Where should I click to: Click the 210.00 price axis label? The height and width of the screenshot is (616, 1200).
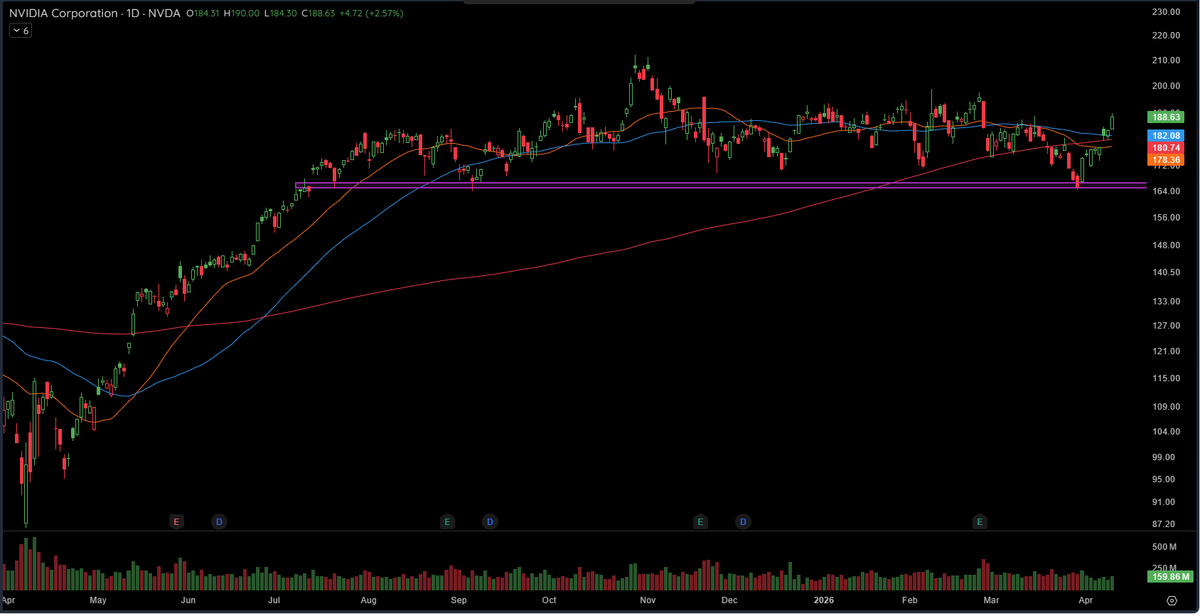1166,60
